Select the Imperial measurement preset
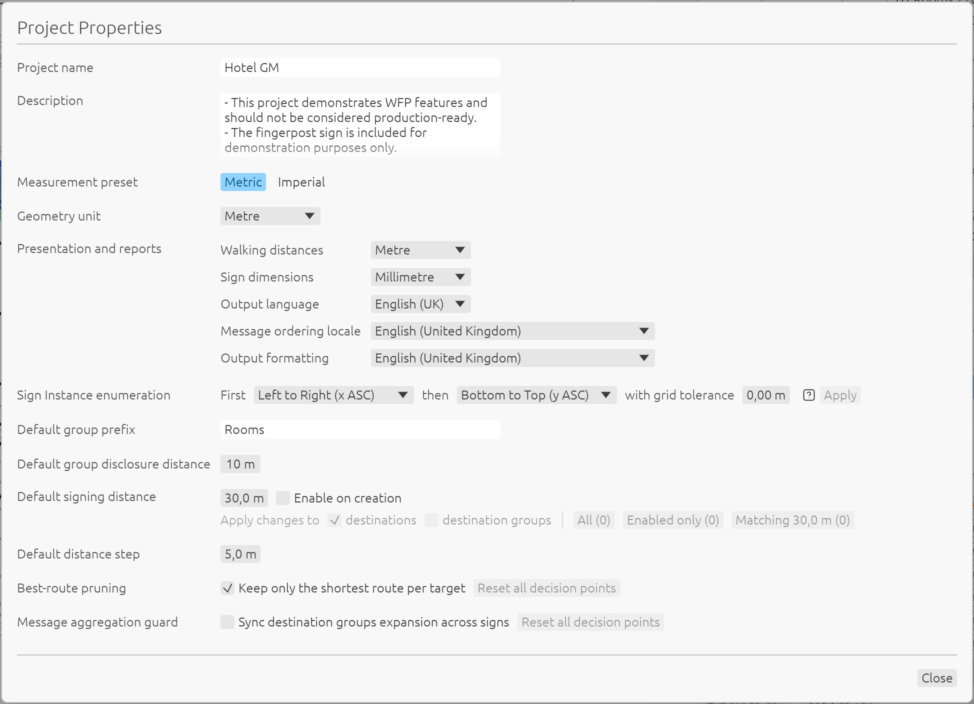The width and height of the screenshot is (974, 704). (301, 182)
